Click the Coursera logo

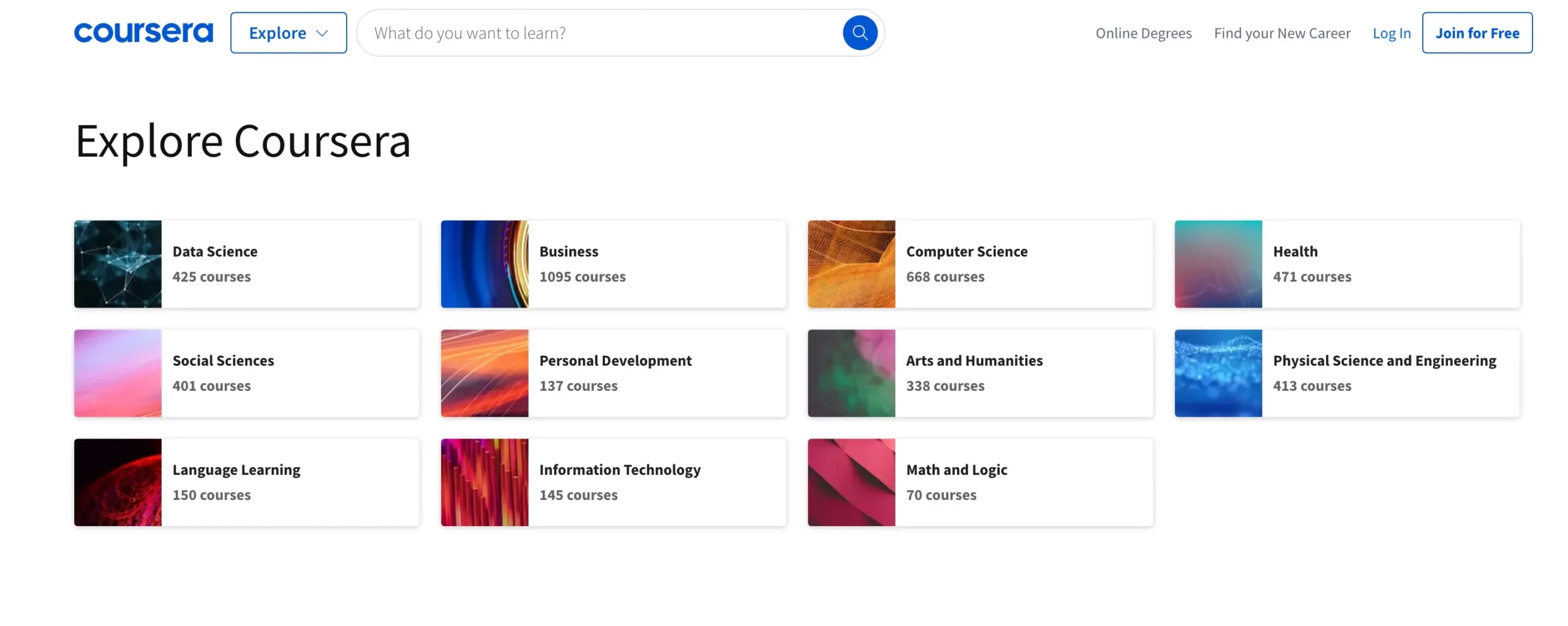(143, 32)
